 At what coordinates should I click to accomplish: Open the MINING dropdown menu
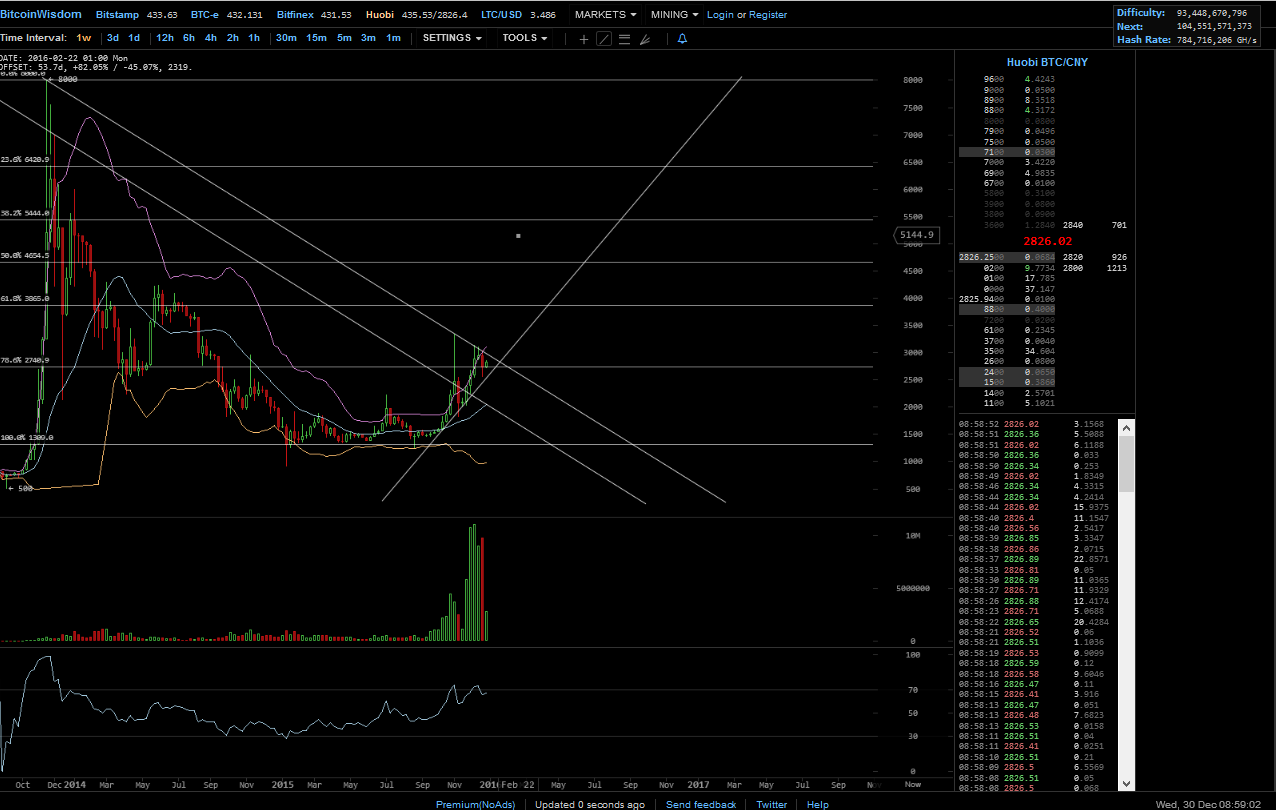coord(675,15)
